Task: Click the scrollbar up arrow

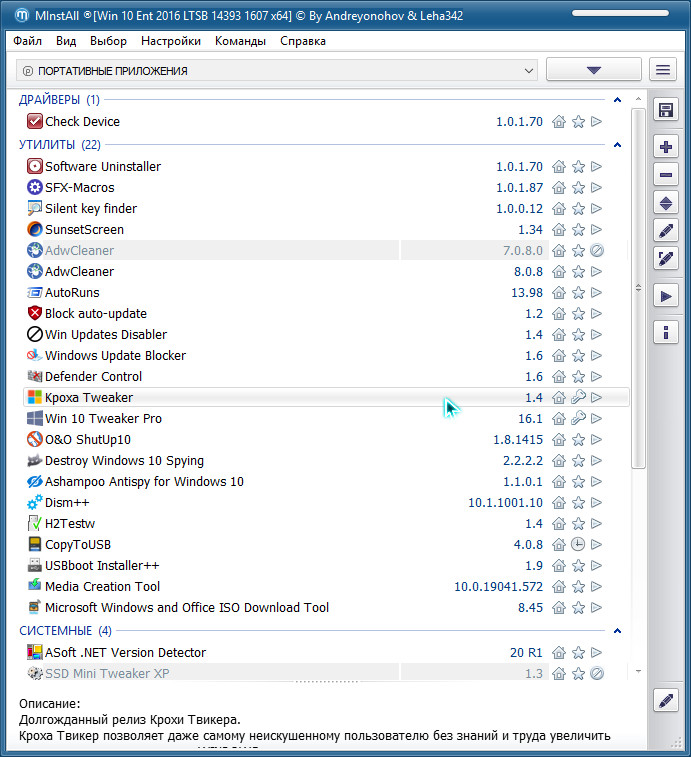Action: (x=638, y=99)
